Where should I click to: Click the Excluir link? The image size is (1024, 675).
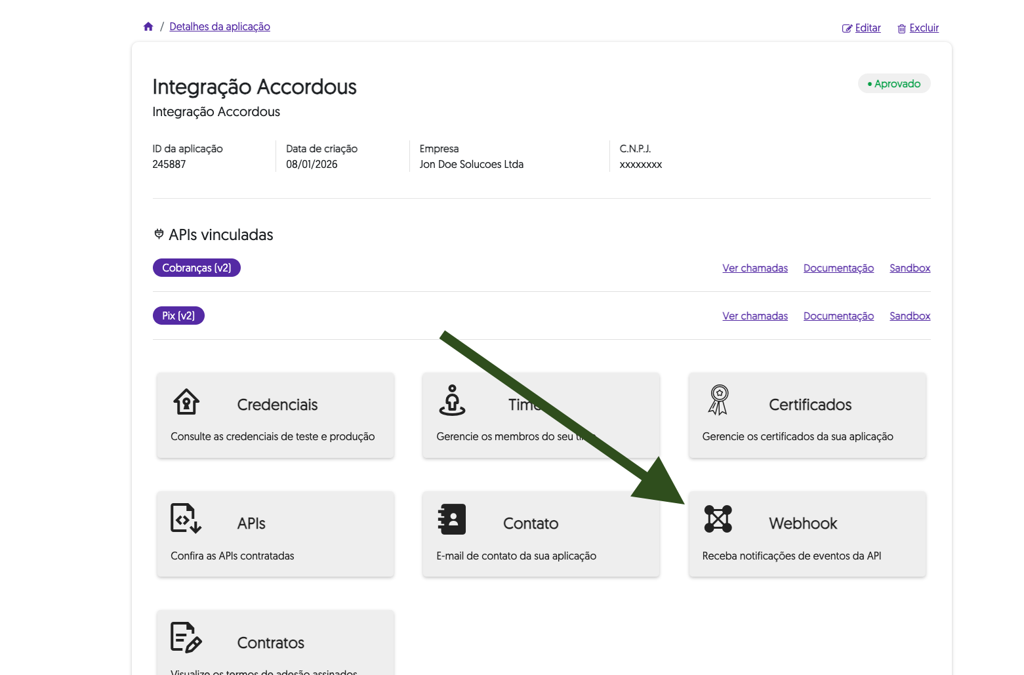[x=924, y=28]
